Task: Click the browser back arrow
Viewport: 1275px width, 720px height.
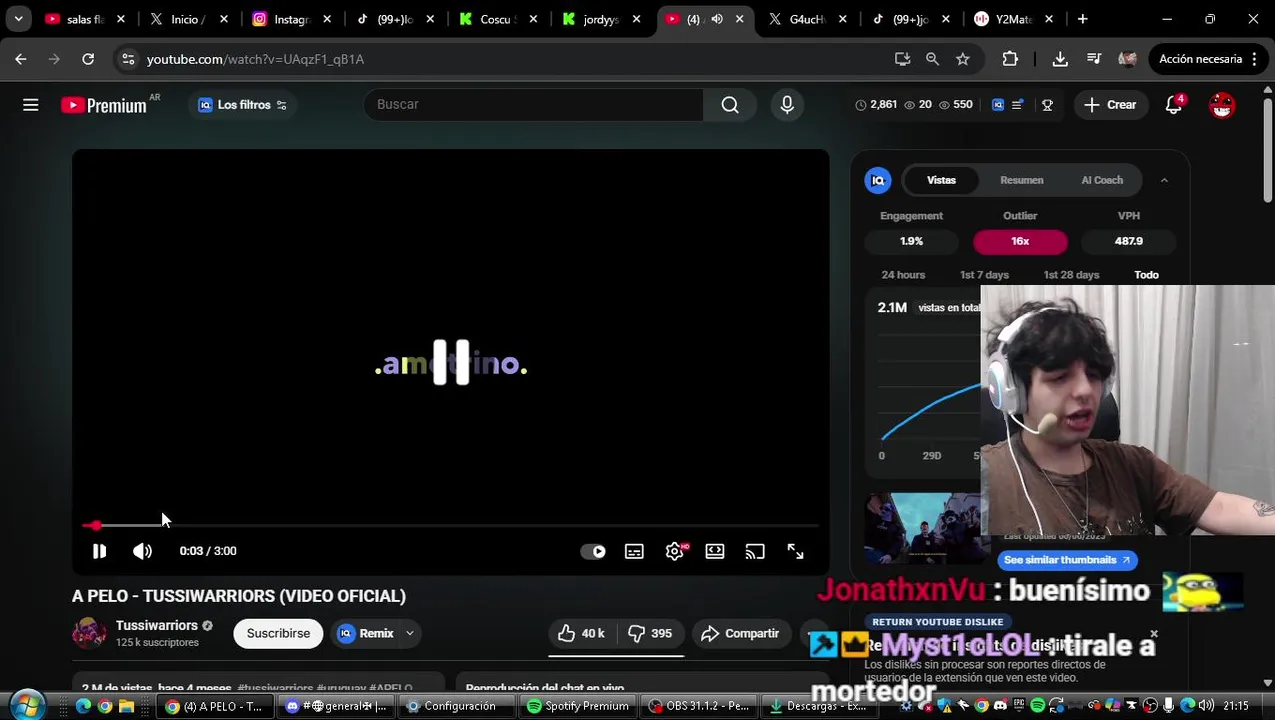Action: (21, 59)
